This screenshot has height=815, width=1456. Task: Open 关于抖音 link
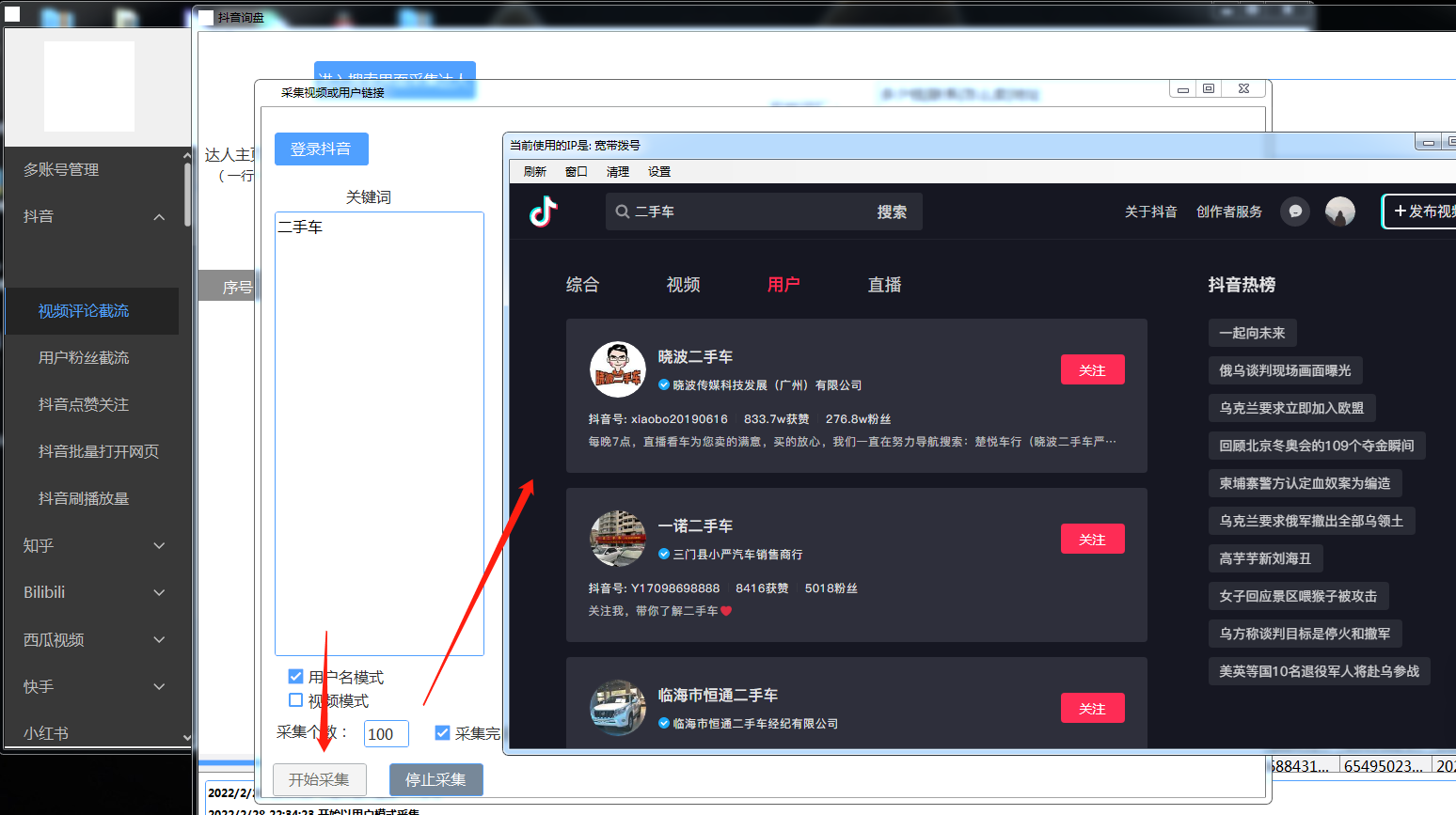[x=1150, y=212]
